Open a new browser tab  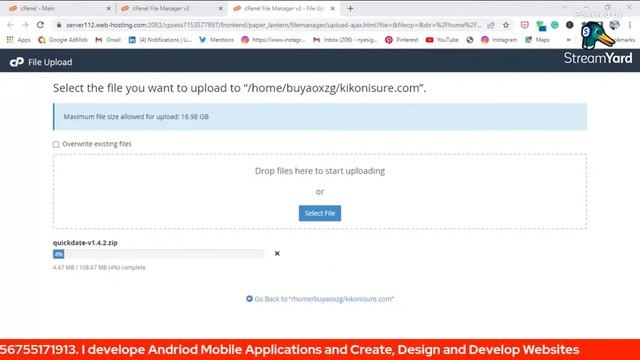coord(350,8)
